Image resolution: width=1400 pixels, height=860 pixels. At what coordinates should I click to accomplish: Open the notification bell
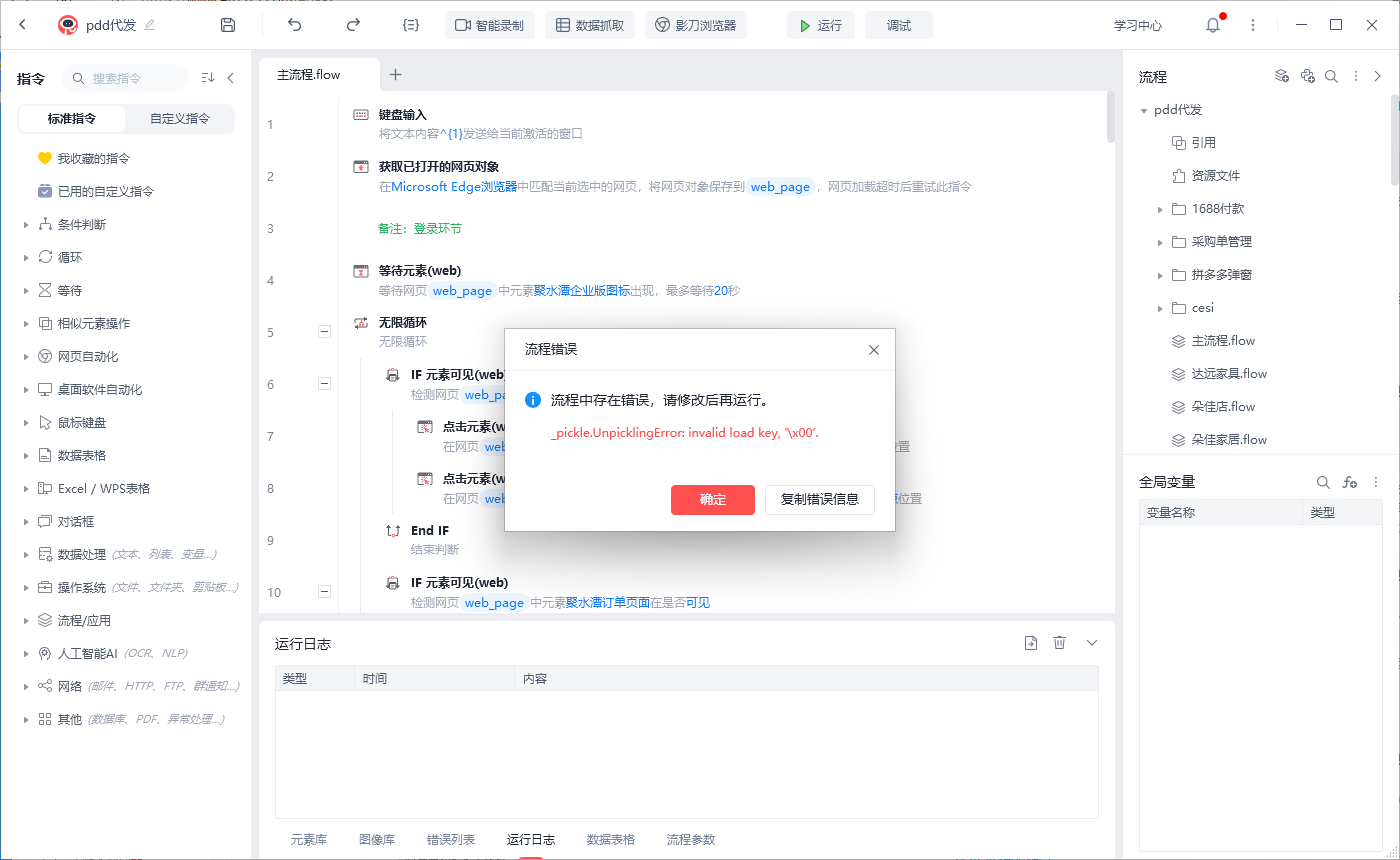click(x=1213, y=25)
